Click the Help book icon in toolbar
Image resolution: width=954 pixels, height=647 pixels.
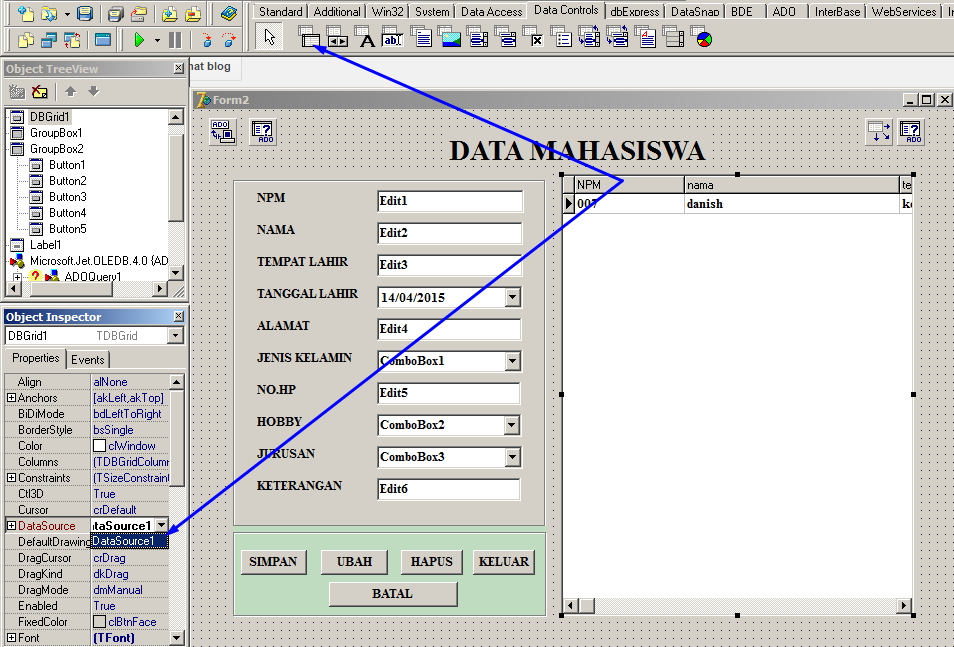click(x=229, y=14)
